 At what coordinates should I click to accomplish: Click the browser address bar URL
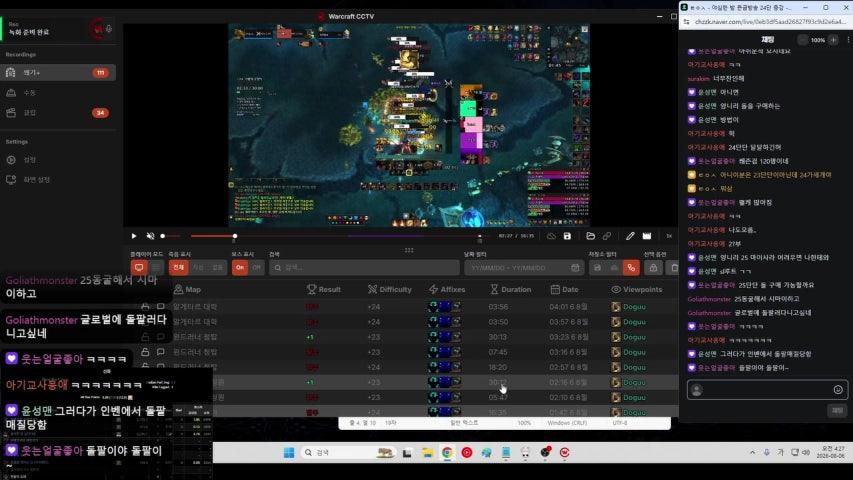coord(770,22)
